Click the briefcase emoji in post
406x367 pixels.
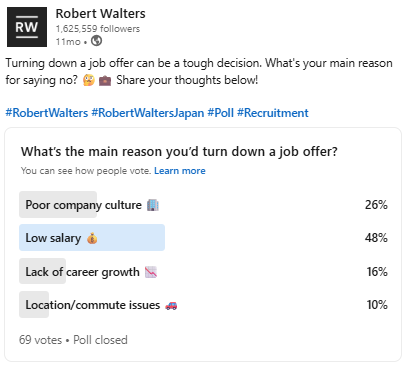tap(105, 80)
